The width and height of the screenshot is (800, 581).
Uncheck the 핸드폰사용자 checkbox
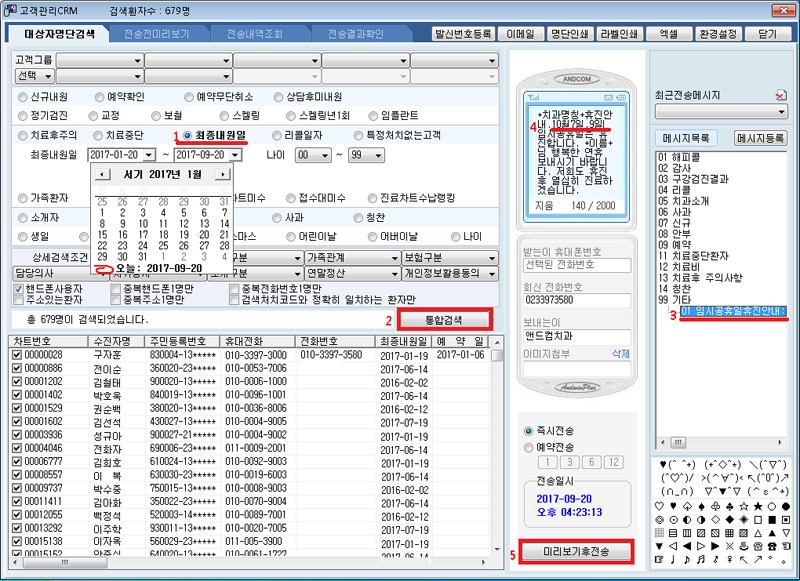point(19,288)
